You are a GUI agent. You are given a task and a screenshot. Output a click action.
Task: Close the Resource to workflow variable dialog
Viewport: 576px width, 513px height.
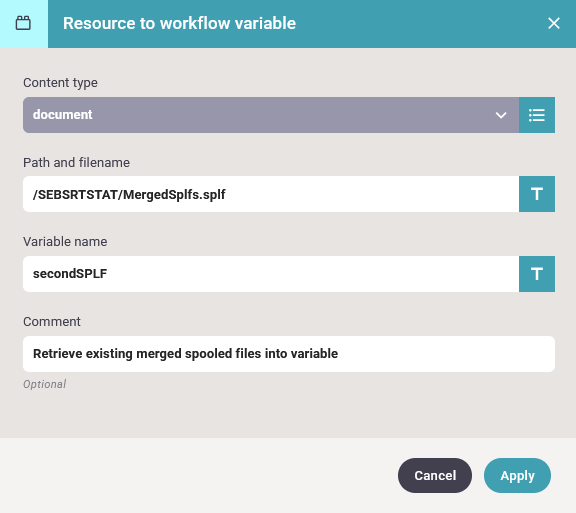tap(554, 23)
